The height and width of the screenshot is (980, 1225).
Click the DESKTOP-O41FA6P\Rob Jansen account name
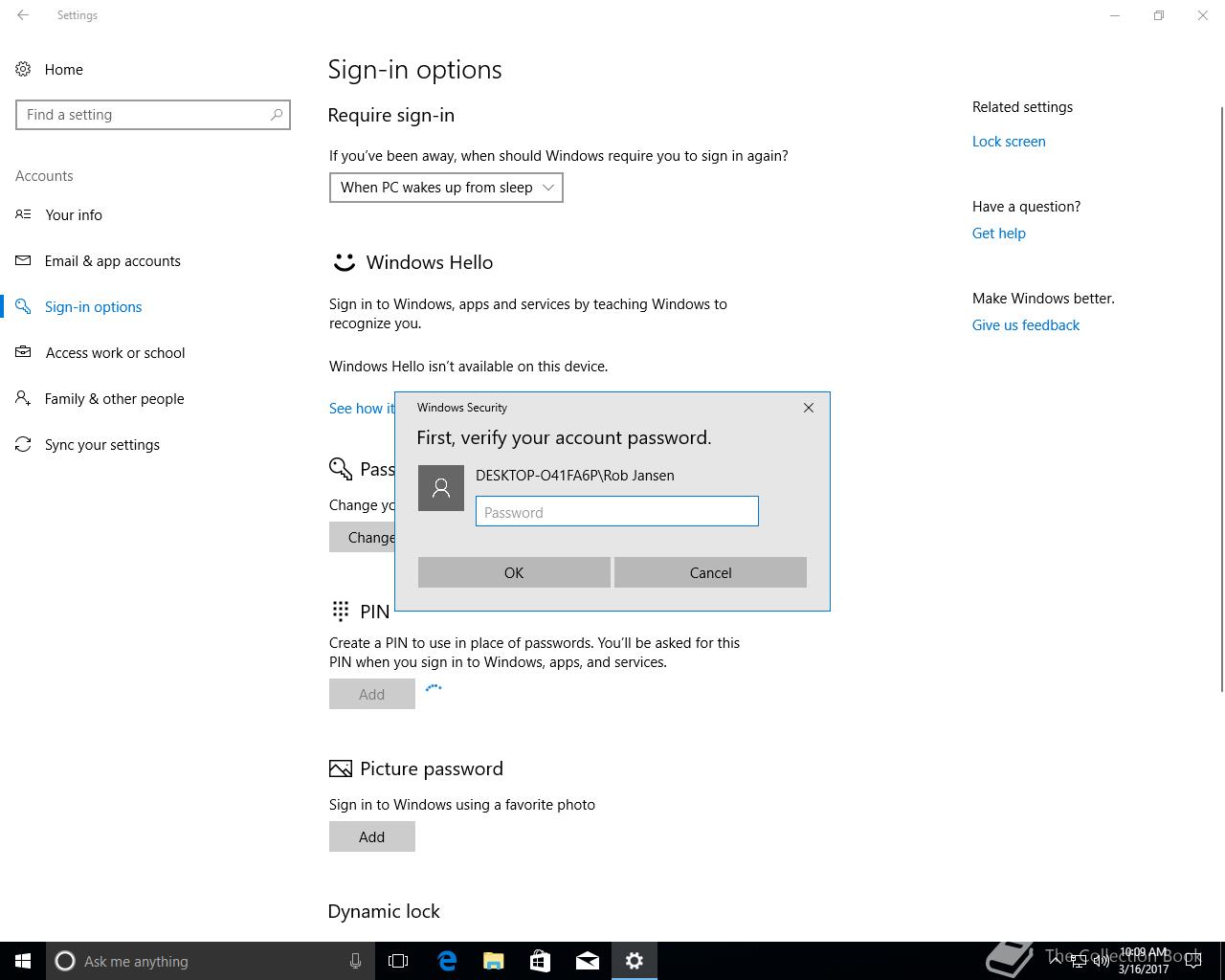click(x=575, y=476)
